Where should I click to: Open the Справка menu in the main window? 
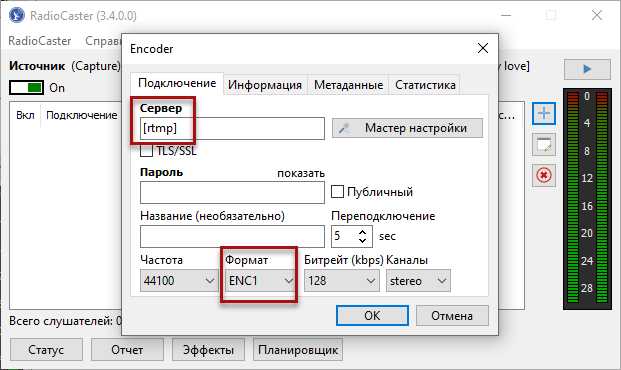coord(103,41)
